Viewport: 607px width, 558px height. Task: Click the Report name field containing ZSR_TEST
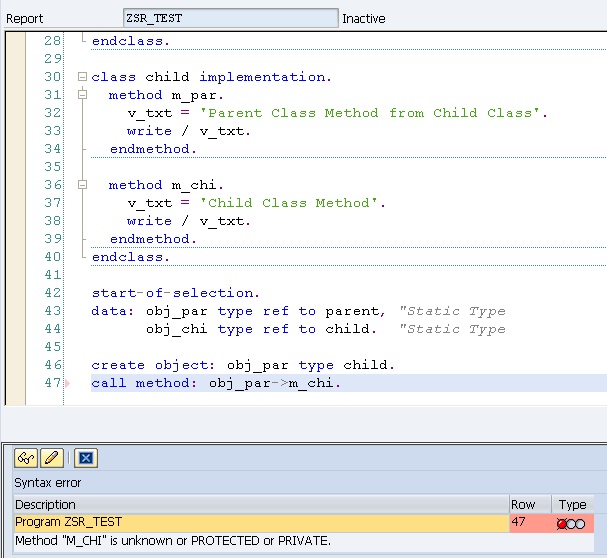[230, 18]
